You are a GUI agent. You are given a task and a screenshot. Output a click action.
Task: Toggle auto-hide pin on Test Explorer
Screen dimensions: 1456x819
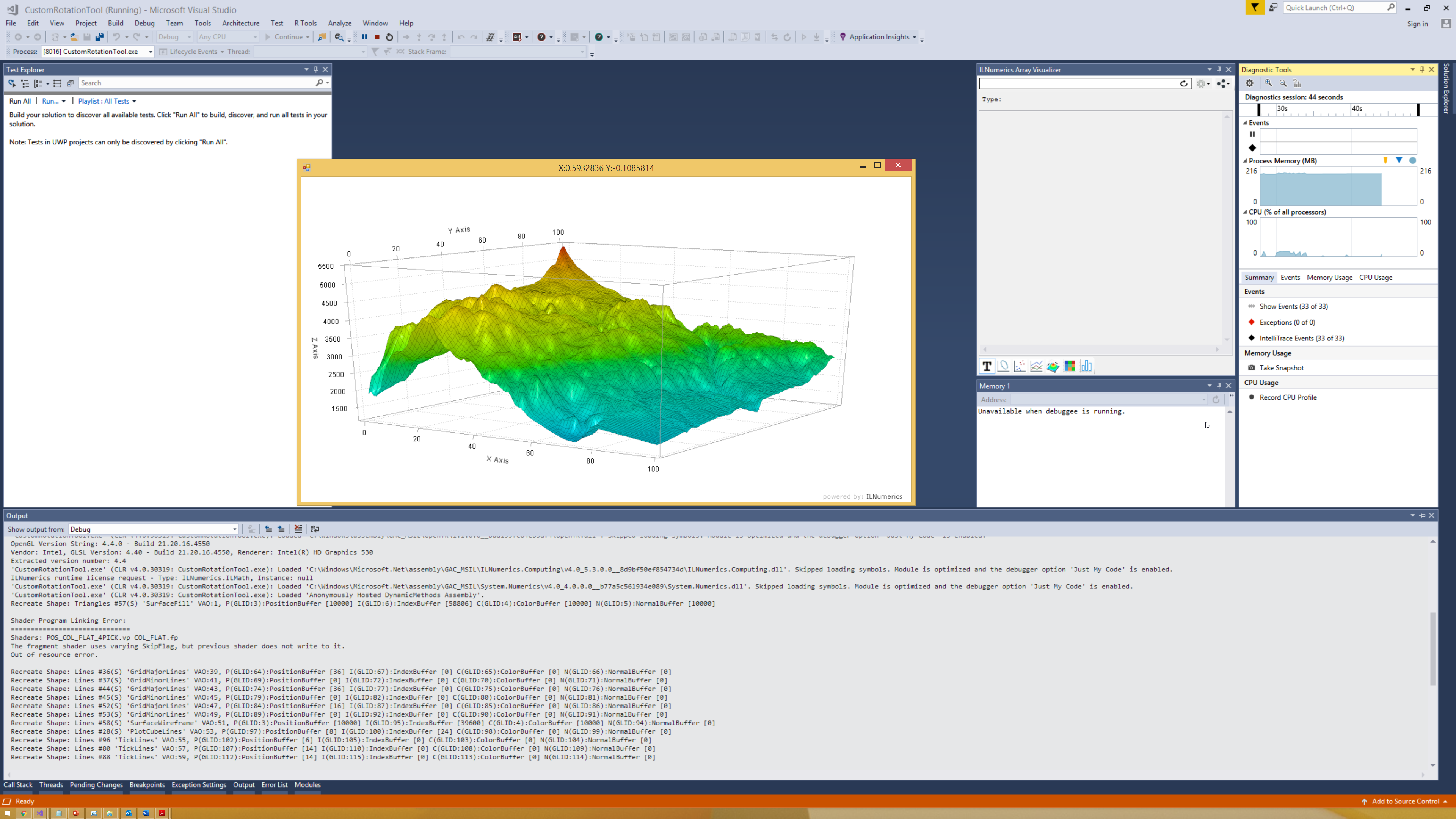(316, 69)
